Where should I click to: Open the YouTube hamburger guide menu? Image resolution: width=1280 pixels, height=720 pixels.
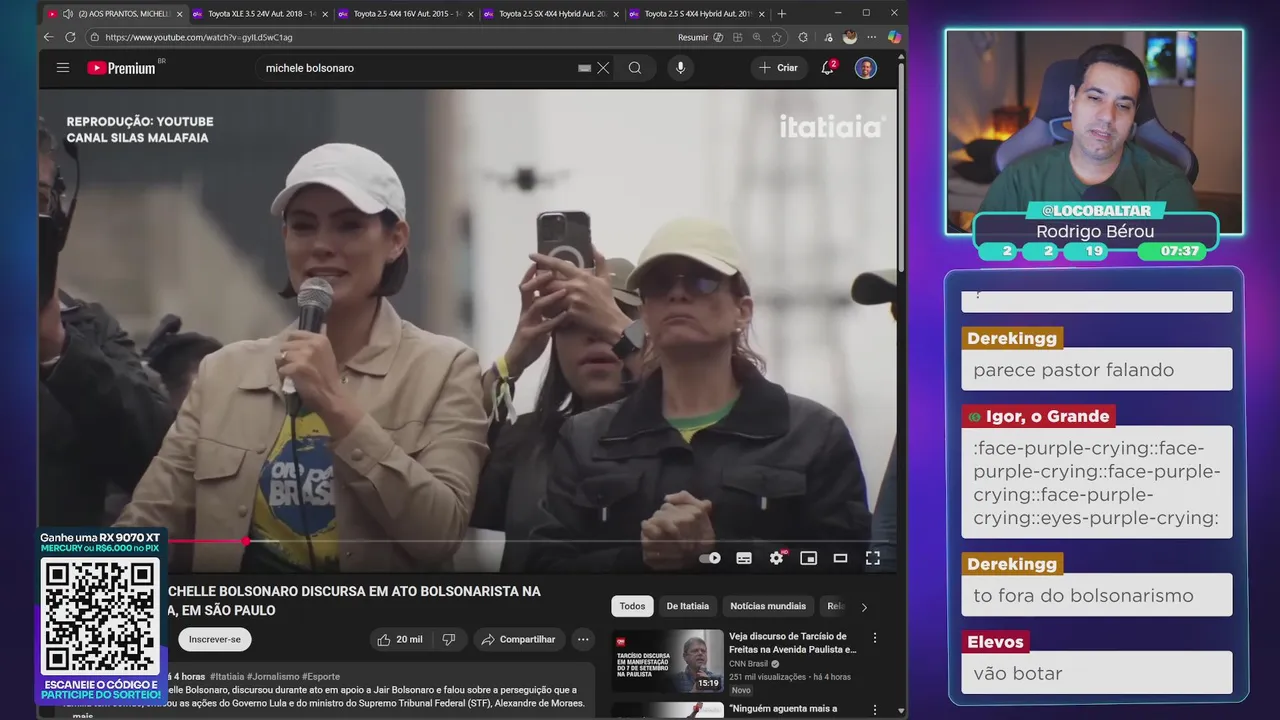[x=63, y=68]
